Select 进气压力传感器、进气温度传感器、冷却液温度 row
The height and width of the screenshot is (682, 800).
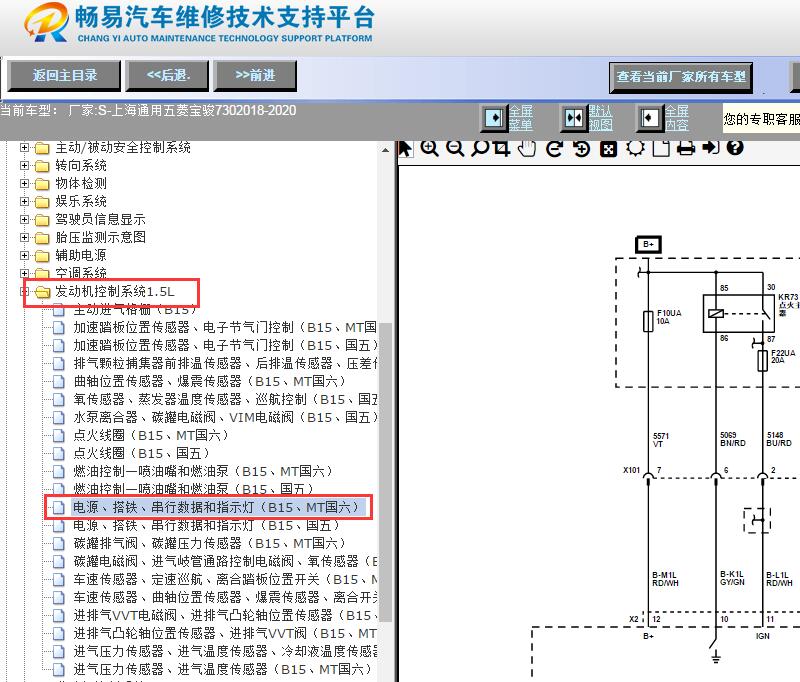click(225, 651)
